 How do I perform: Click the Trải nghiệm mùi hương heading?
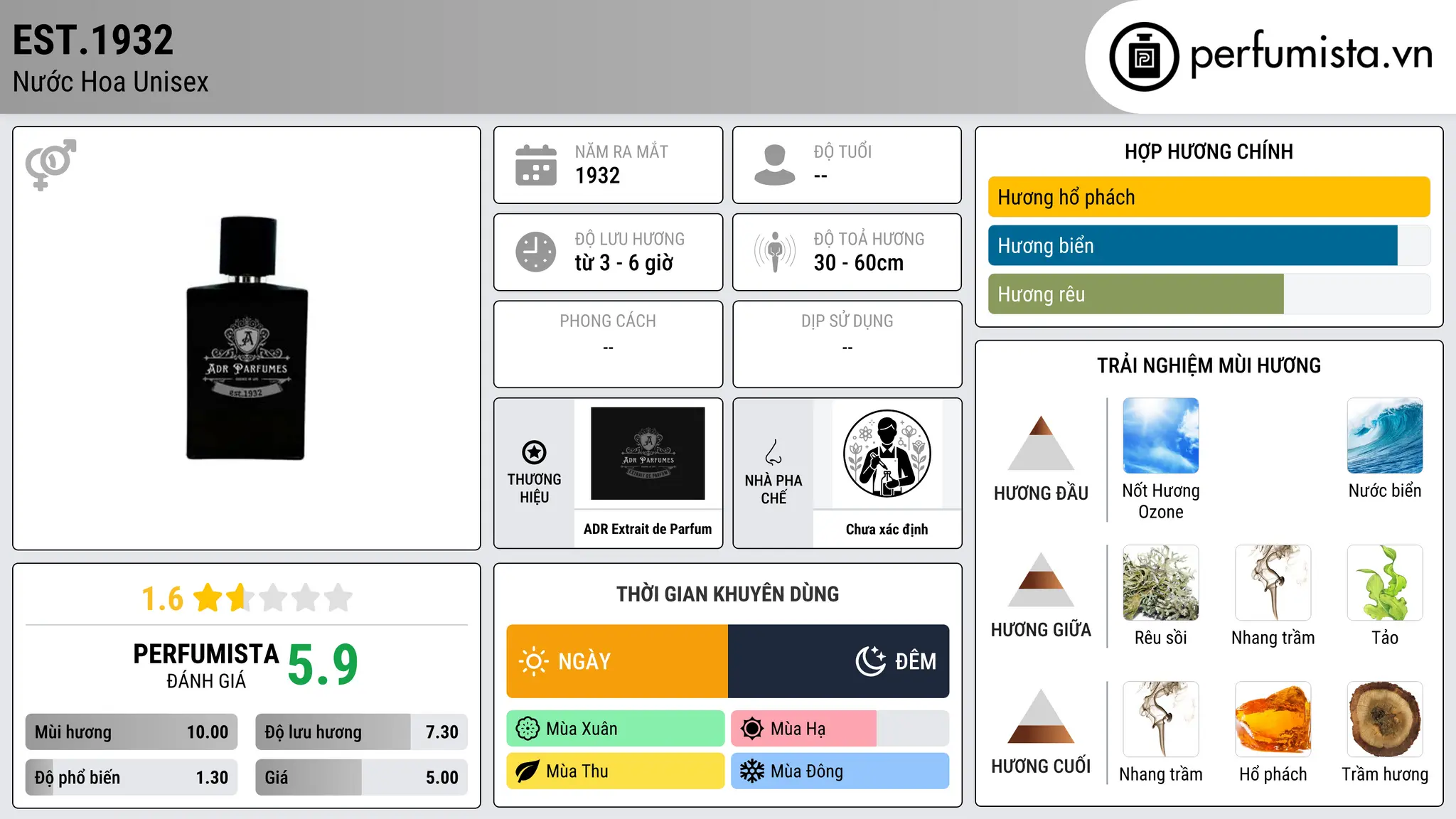1209,365
